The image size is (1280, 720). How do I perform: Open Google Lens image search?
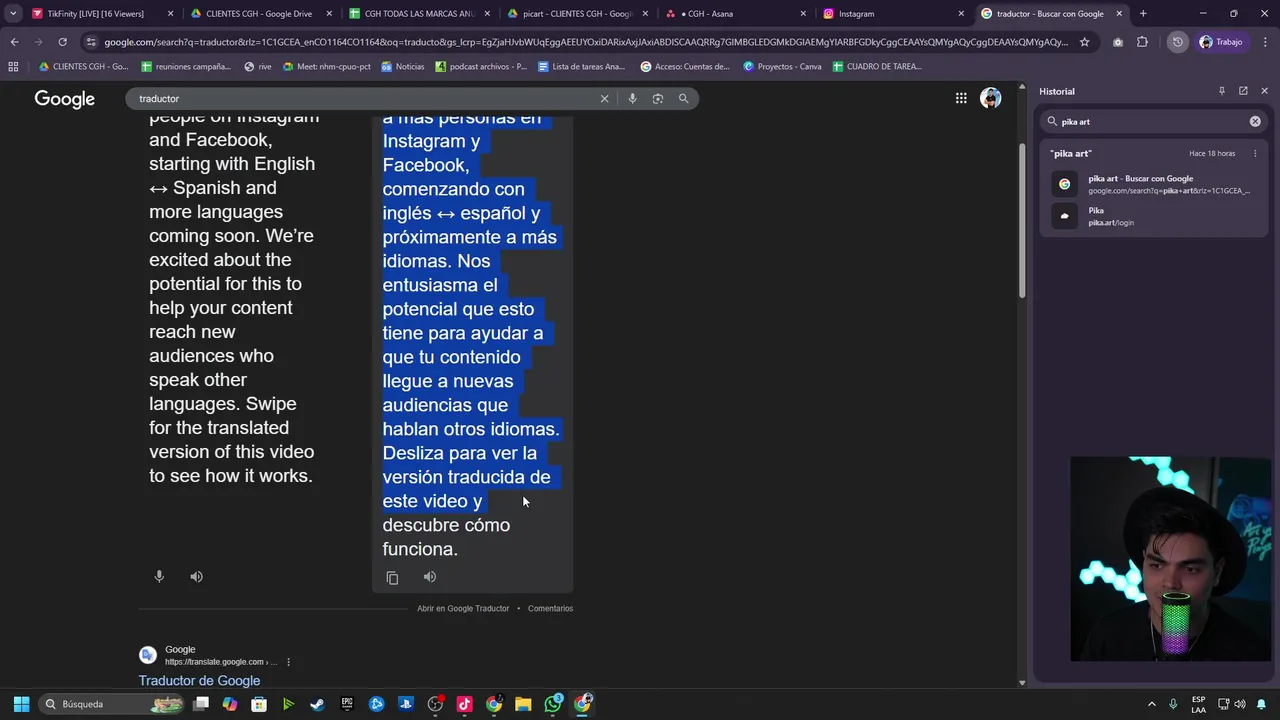[658, 99]
